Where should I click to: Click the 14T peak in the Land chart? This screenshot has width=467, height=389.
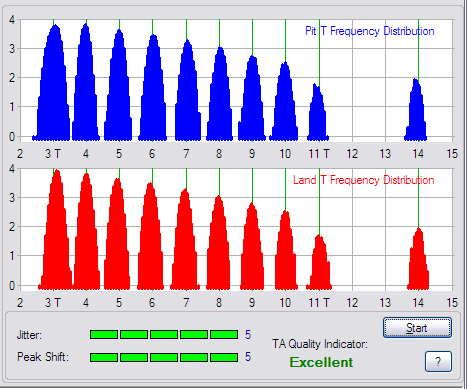click(x=418, y=259)
